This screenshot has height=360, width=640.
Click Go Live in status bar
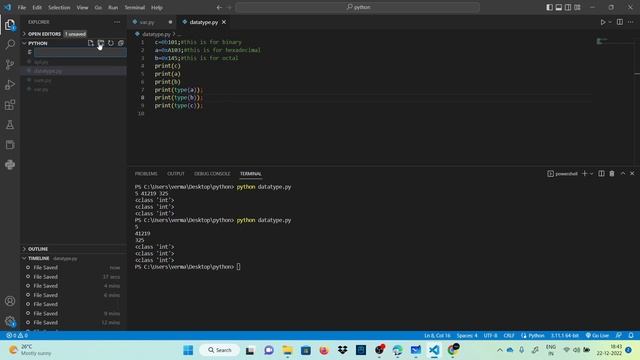tap(597, 336)
